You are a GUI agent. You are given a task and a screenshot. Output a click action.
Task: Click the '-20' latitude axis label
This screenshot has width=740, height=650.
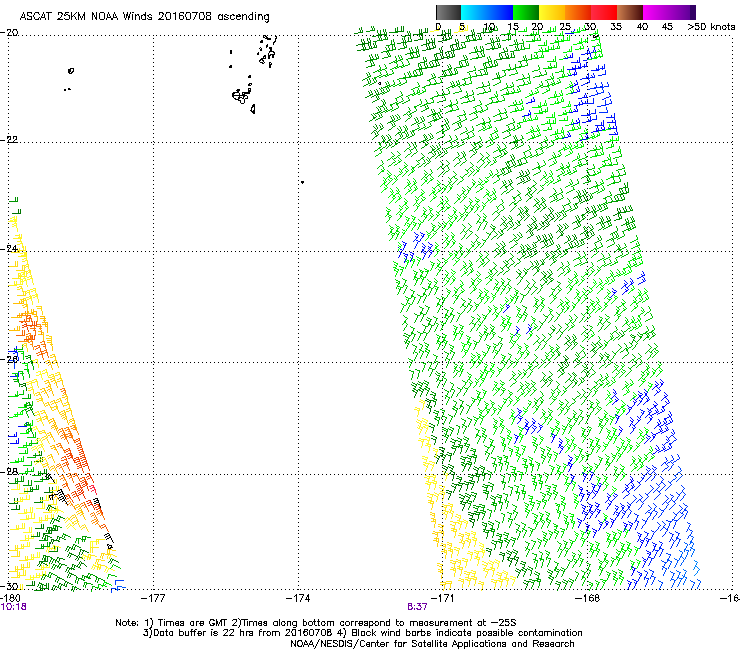[x=9, y=32]
